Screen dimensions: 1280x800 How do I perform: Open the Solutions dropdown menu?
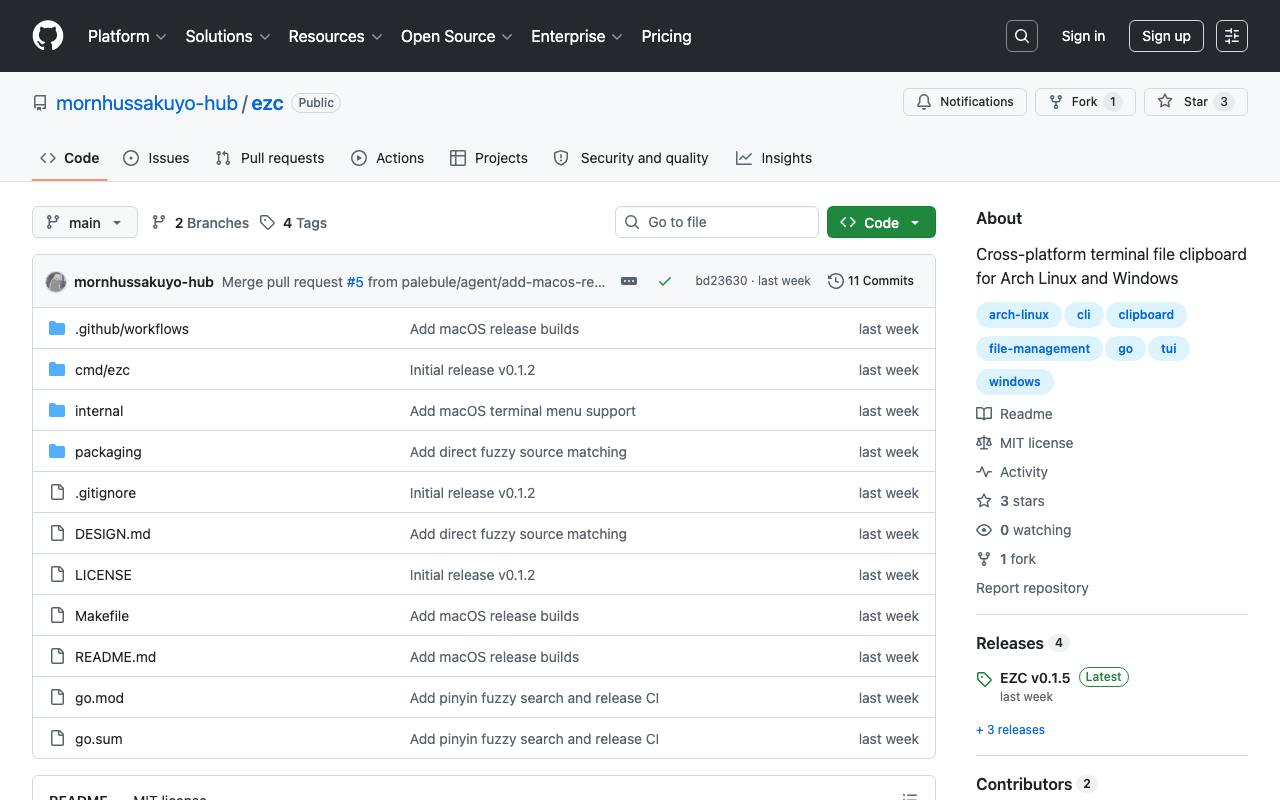click(x=228, y=36)
